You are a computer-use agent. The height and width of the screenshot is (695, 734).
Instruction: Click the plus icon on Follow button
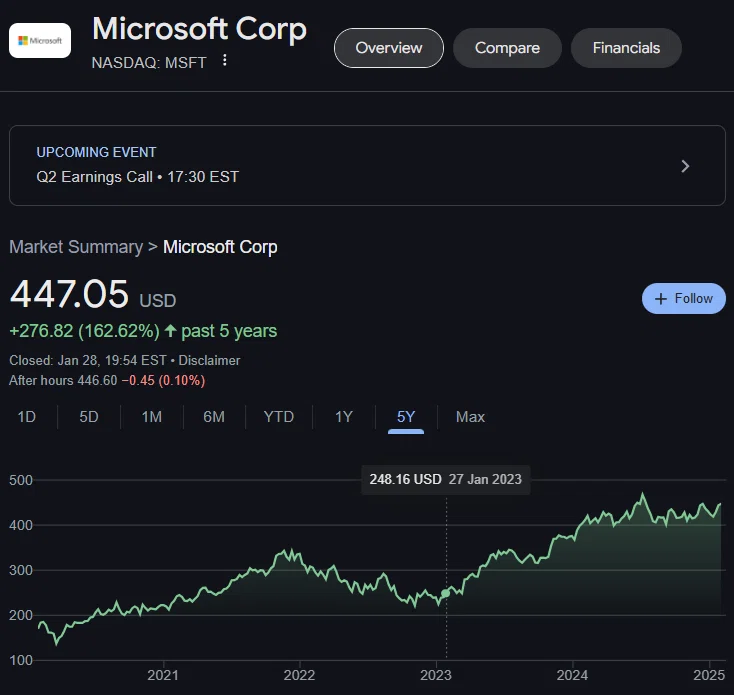(x=661, y=299)
